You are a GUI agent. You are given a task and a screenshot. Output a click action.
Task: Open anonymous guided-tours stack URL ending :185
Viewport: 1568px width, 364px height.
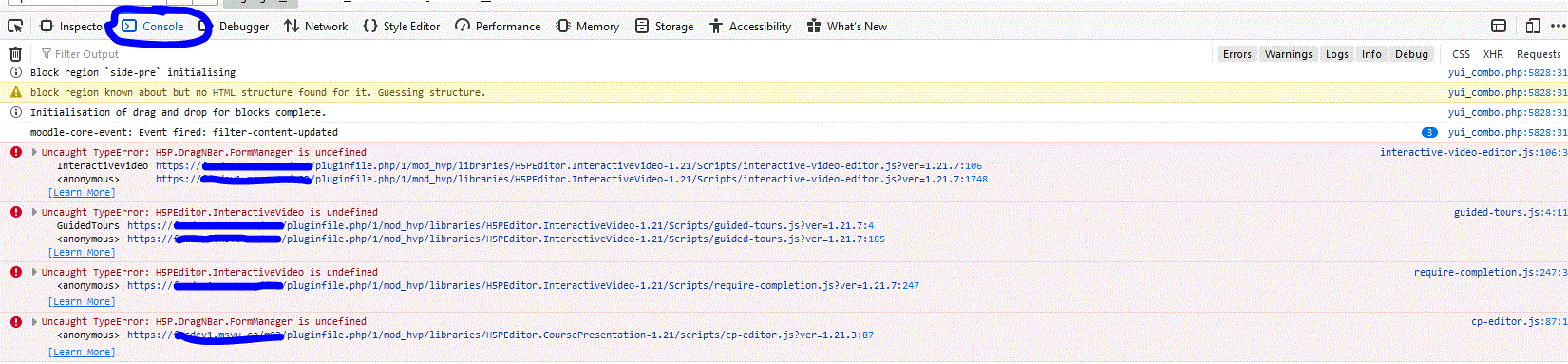(506, 239)
